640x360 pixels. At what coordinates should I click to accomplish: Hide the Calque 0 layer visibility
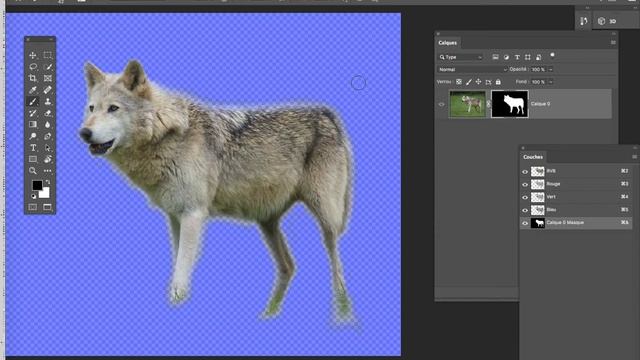point(441,104)
